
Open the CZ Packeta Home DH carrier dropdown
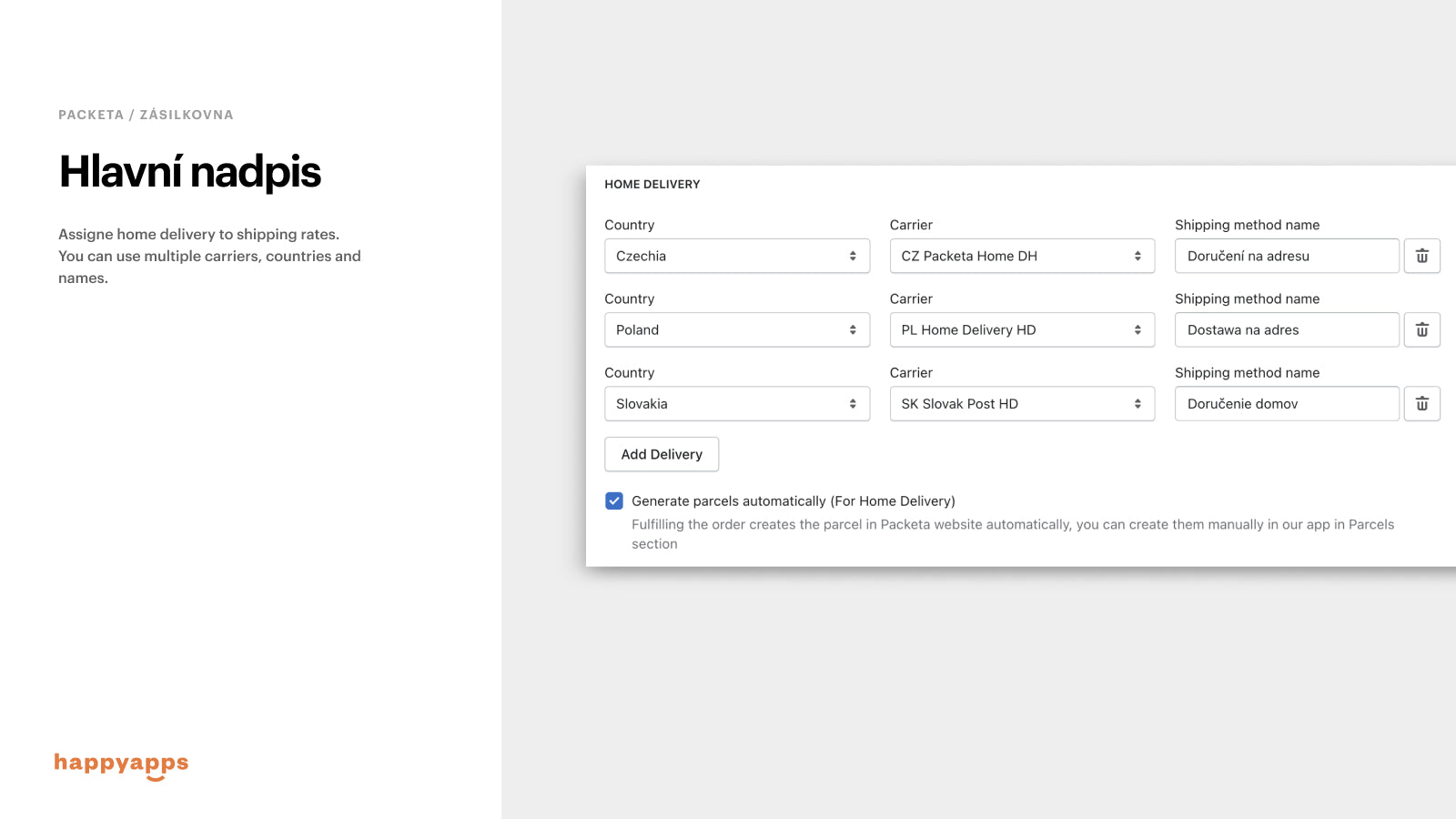point(1022,256)
